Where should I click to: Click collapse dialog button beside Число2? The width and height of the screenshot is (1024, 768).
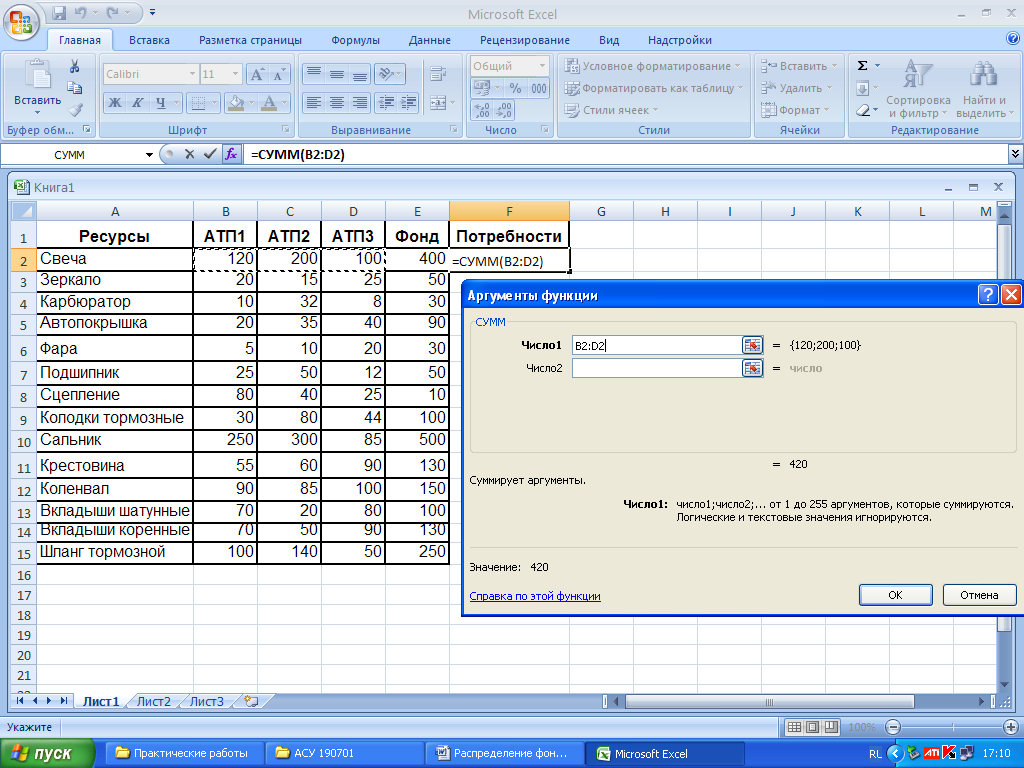pyautogui.click(x=752, y=368)
